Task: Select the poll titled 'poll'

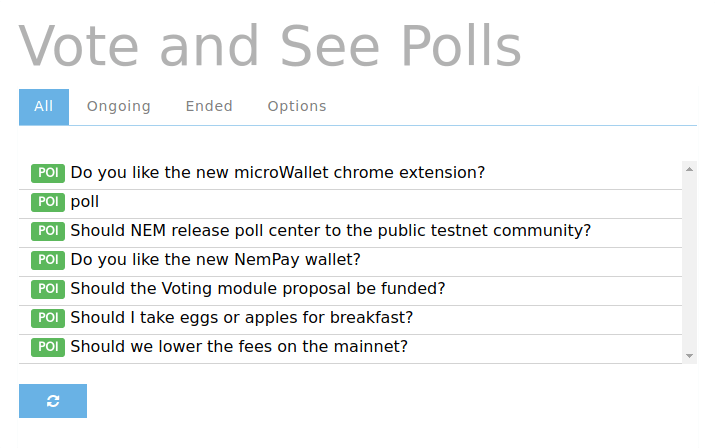Action: [x=85, y=202]
